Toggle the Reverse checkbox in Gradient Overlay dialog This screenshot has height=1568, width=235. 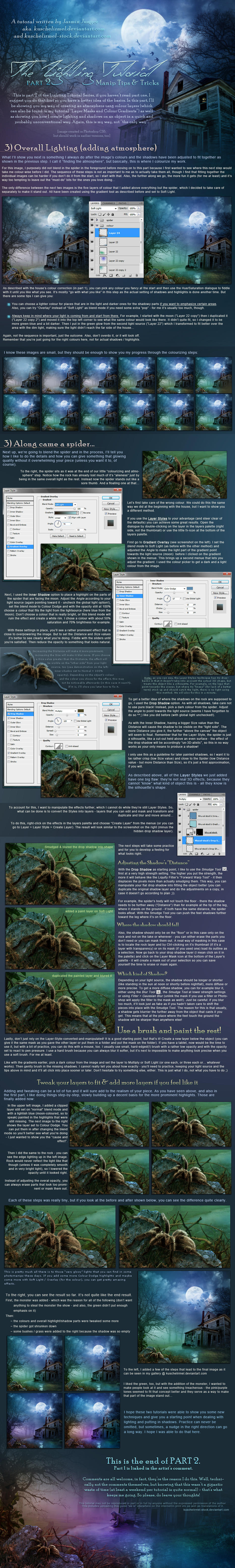click(x=82, y=513)
